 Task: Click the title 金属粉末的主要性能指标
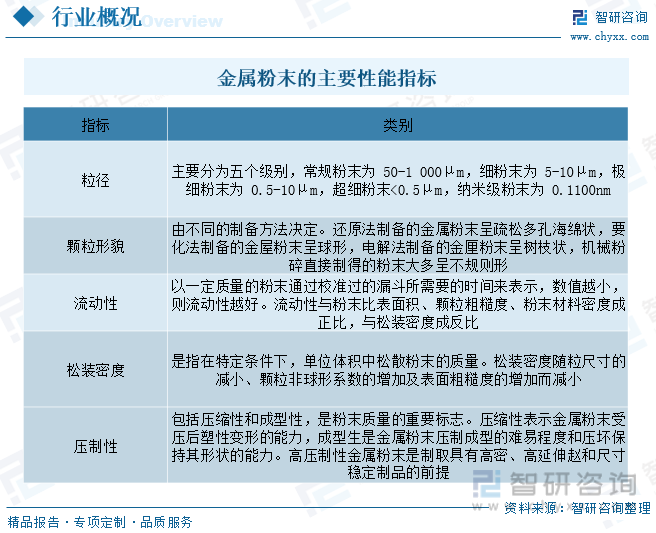click(326, 78)
